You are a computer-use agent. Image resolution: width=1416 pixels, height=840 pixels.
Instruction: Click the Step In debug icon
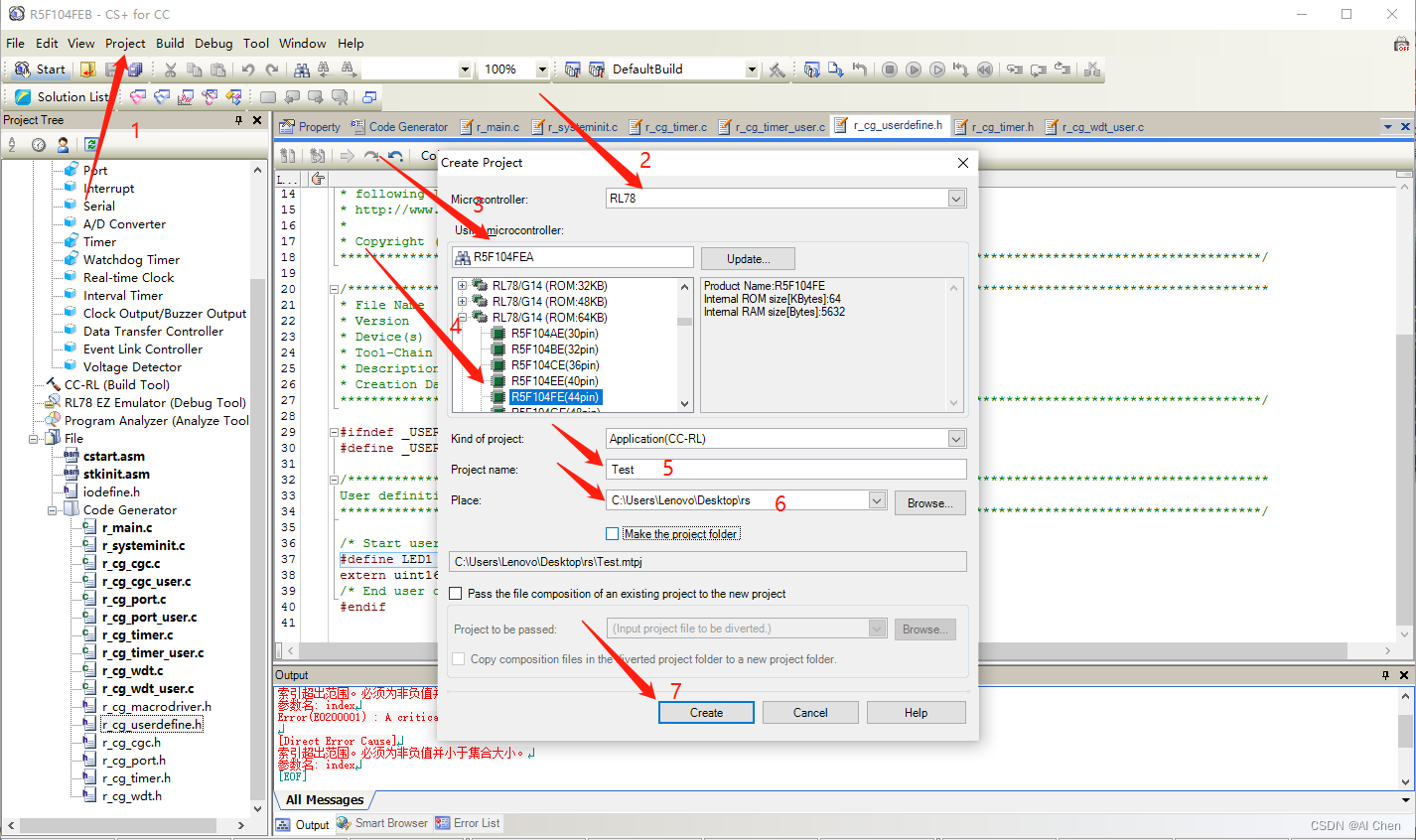click(1014, 70)
